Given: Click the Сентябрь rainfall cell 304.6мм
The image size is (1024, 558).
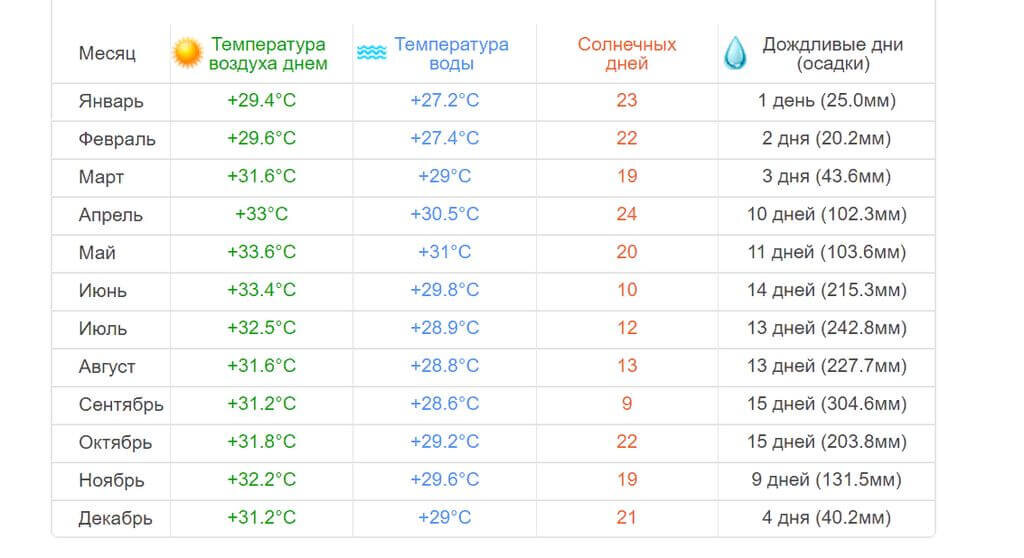Looking at the screenshot, I should tap(827, 404).
